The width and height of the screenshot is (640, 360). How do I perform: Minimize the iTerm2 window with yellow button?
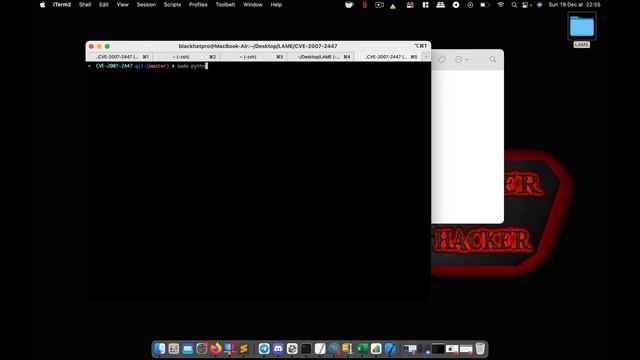point(99,47)
